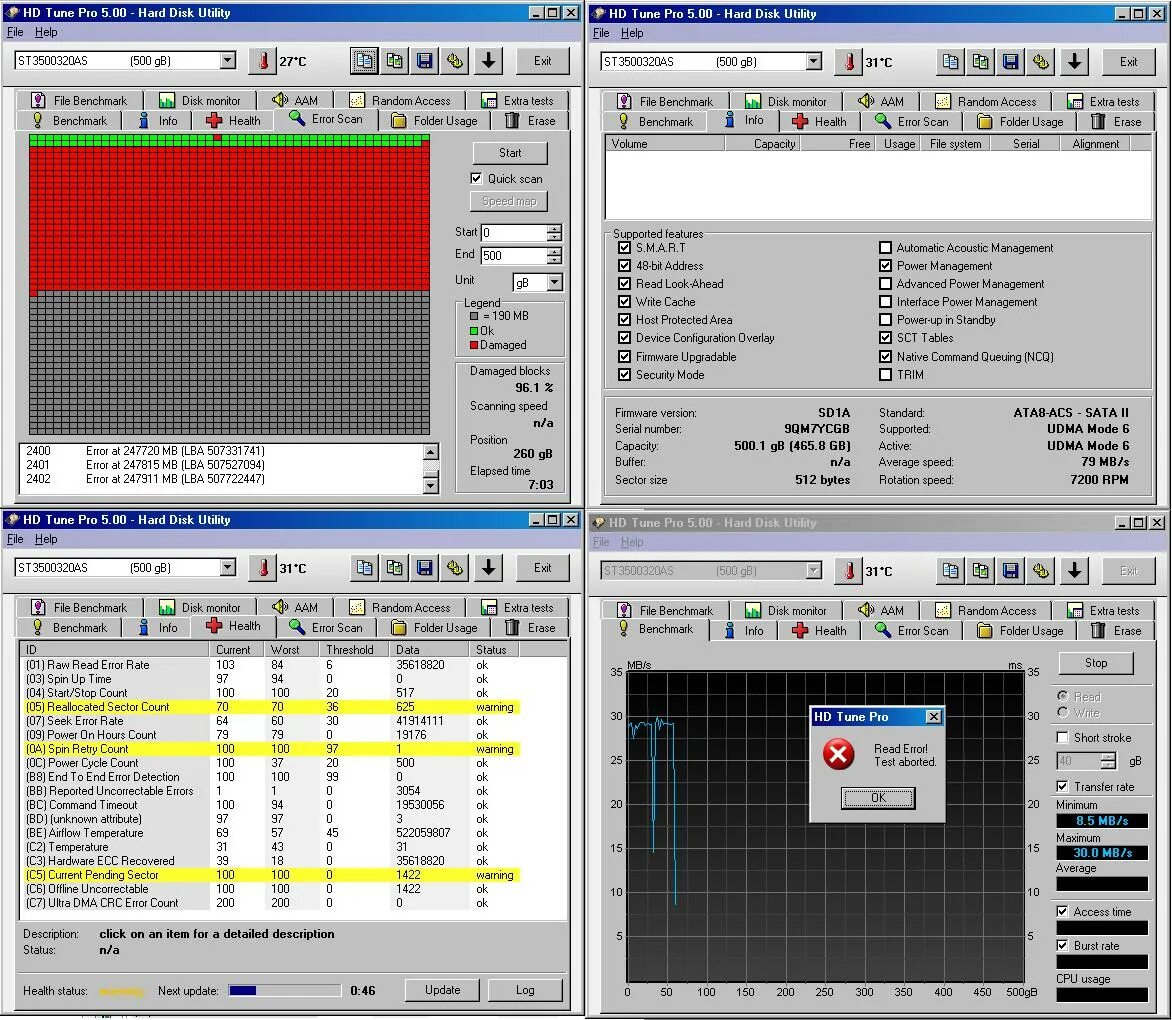Open the Unit gB dropdown
The width and height of the screenshot is (1172, 1020).
click(555, 282)
